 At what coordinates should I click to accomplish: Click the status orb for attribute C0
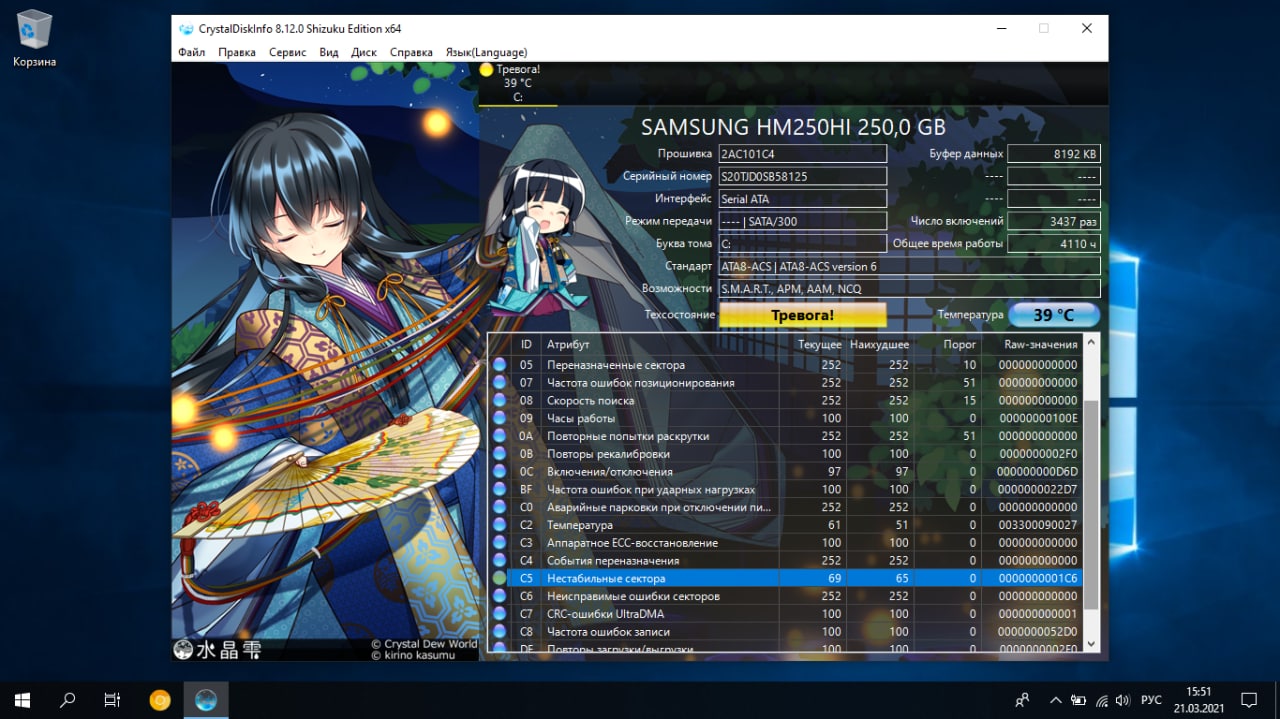pyautogui.click(x=499, y=507)
